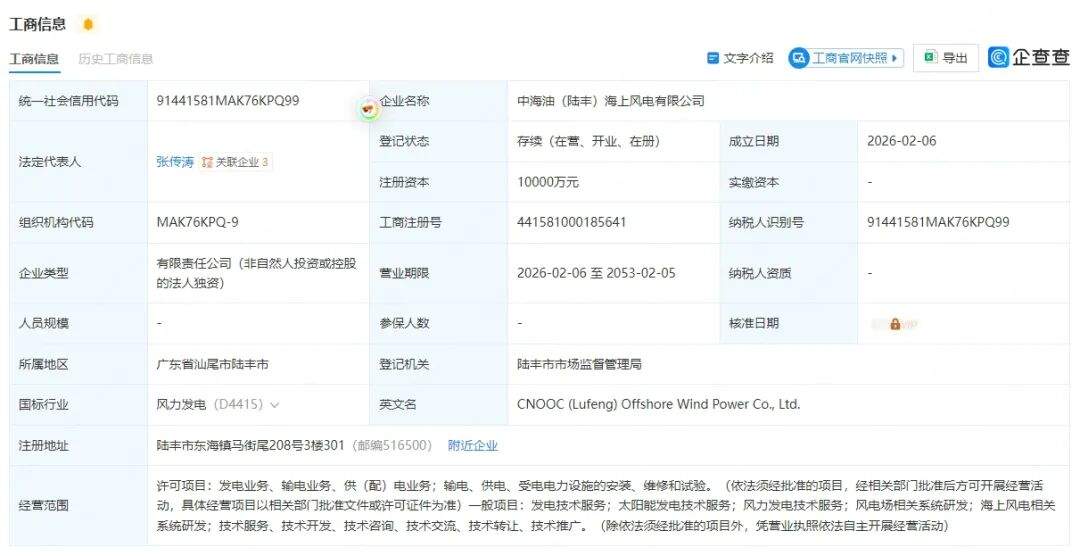Click the 工商官网快照 camera icon
The image size is (1080, 556).
[x=799, y=58]
